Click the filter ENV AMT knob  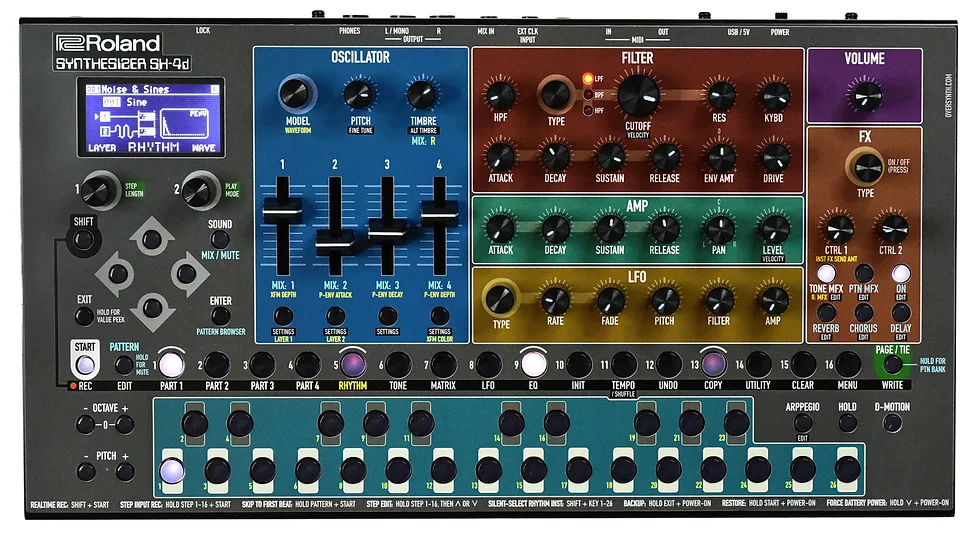tap(719, 156)
